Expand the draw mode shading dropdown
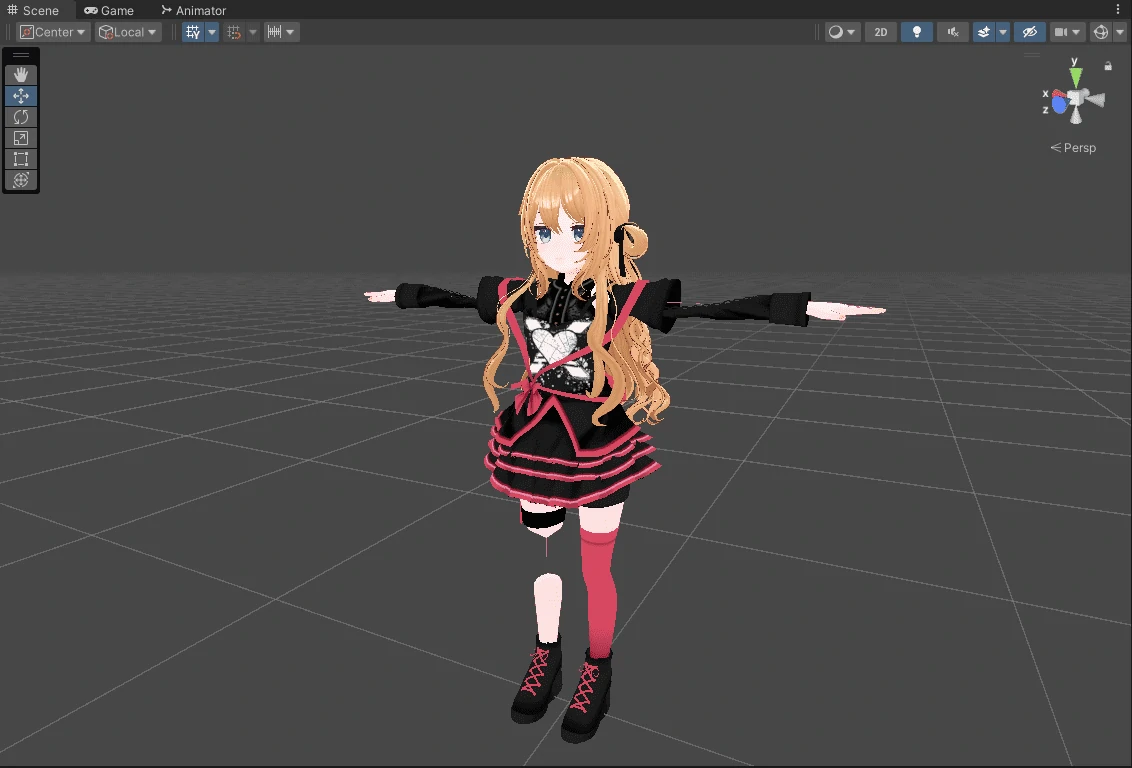The image size is (1132, 768). [x=842, y=32]
